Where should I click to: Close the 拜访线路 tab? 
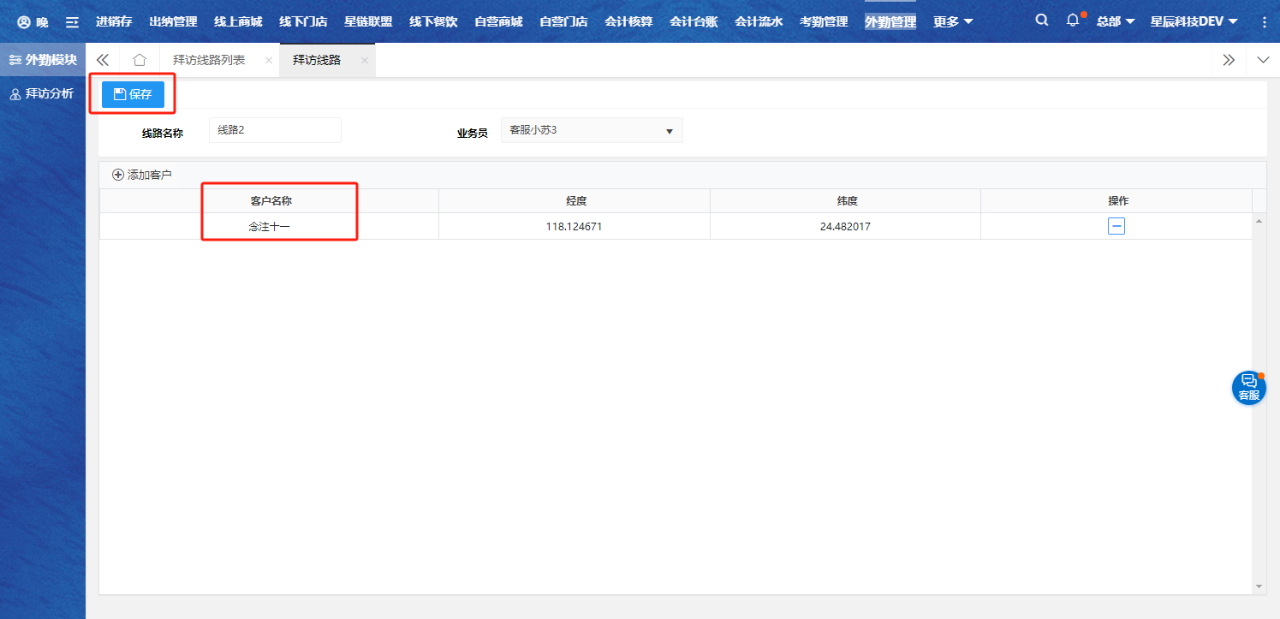[x=364, y=60]
